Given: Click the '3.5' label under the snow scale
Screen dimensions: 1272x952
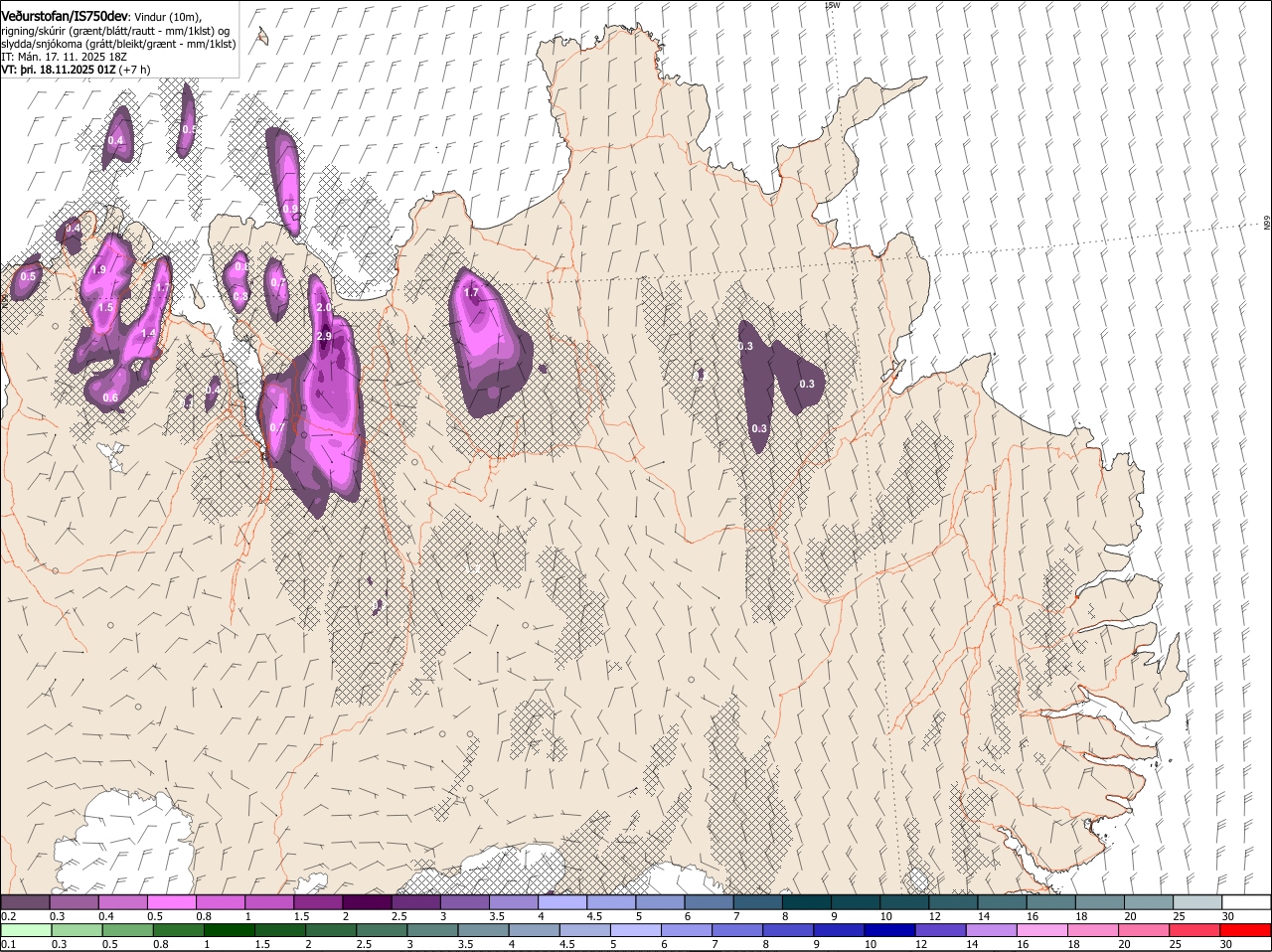Looking at the screenshot, I should click(497, 916).
